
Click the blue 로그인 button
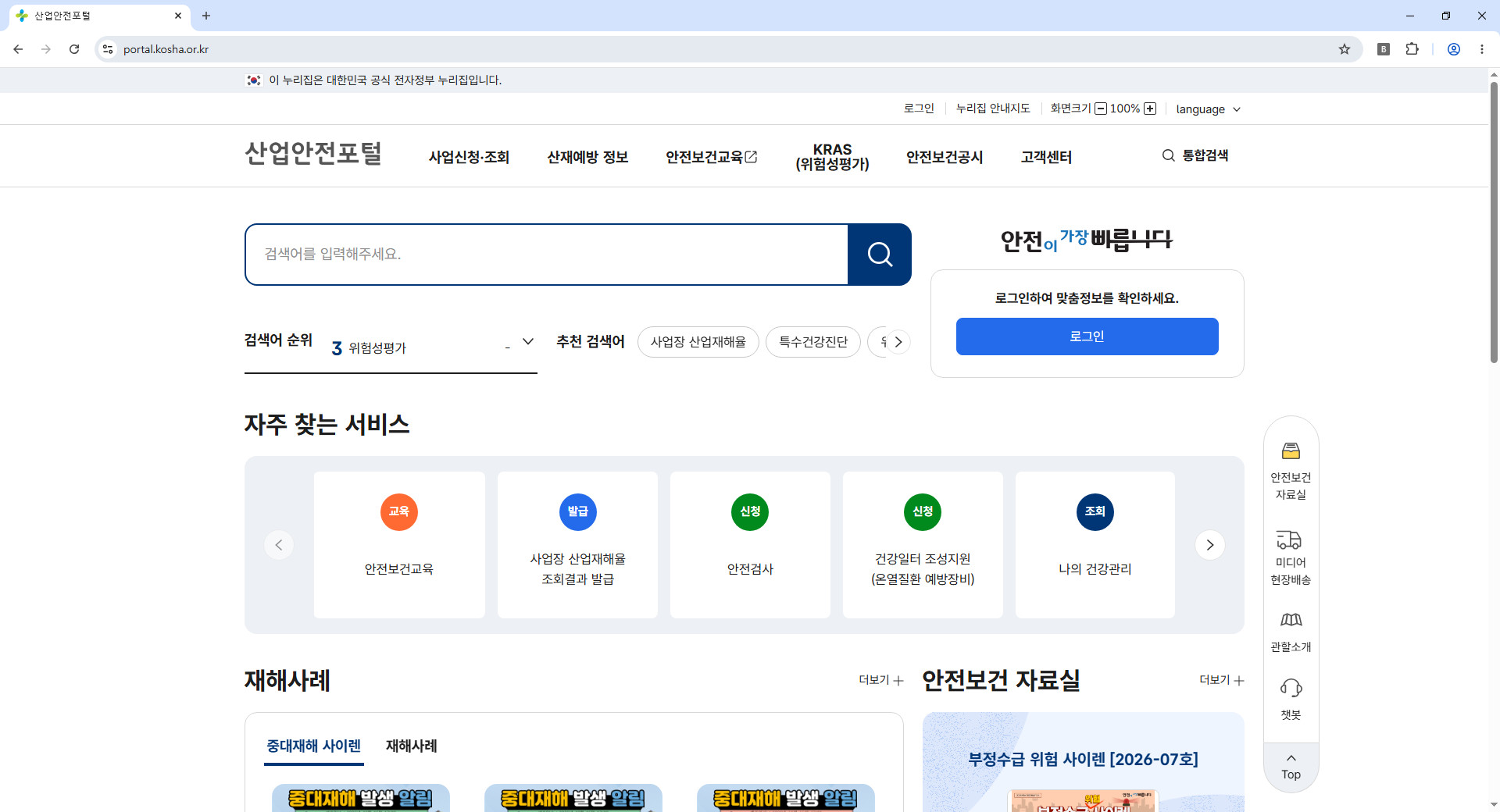coord(1087,337)
